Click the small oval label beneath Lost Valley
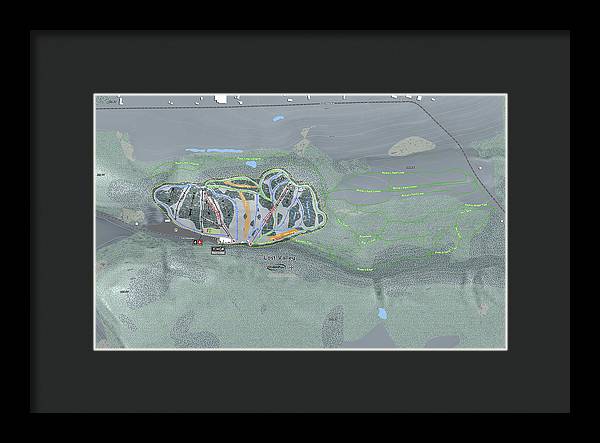The height and width of the screenshot is (443, 600). click(x=277, y=268)
